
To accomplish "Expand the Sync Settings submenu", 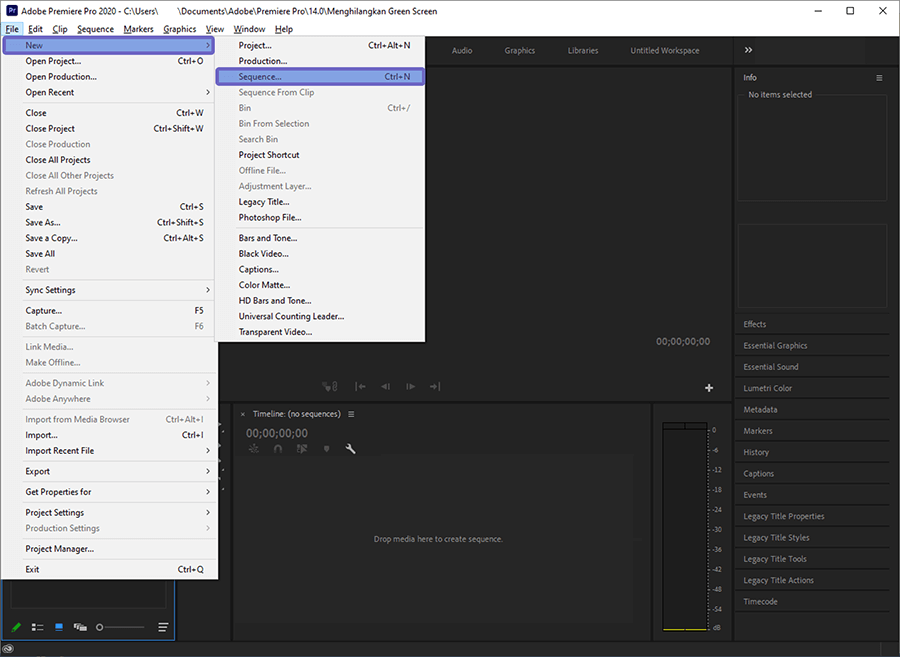I will pyautogui.click(x=109, y=290).
